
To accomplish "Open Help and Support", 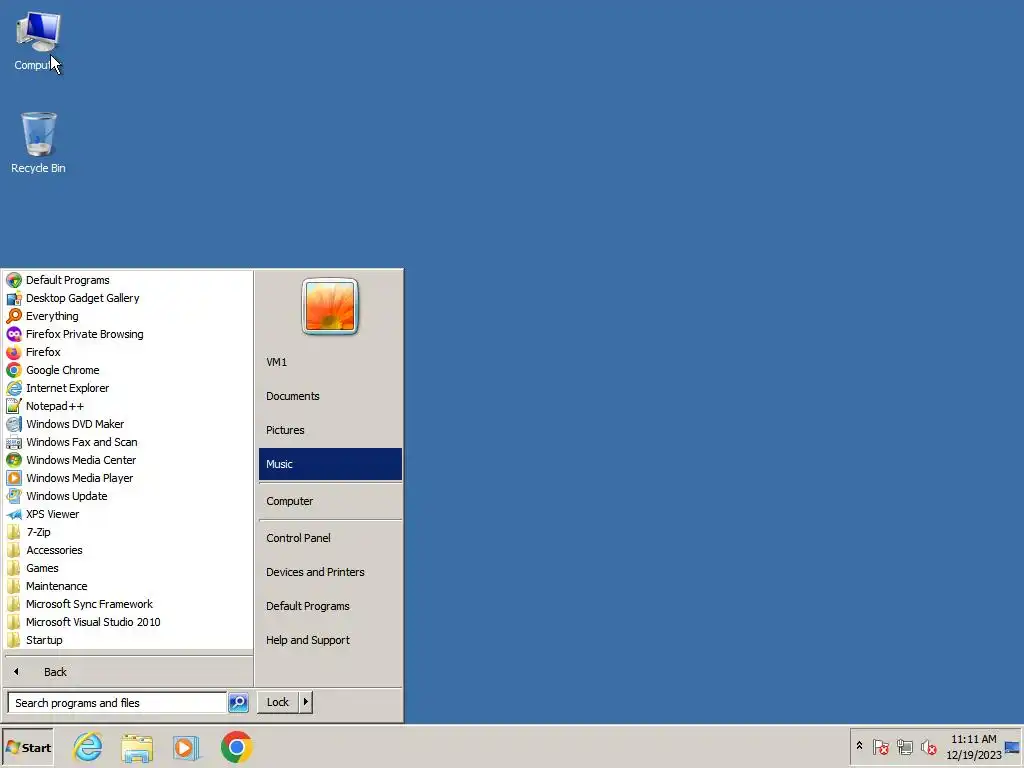I will [330, 640].
